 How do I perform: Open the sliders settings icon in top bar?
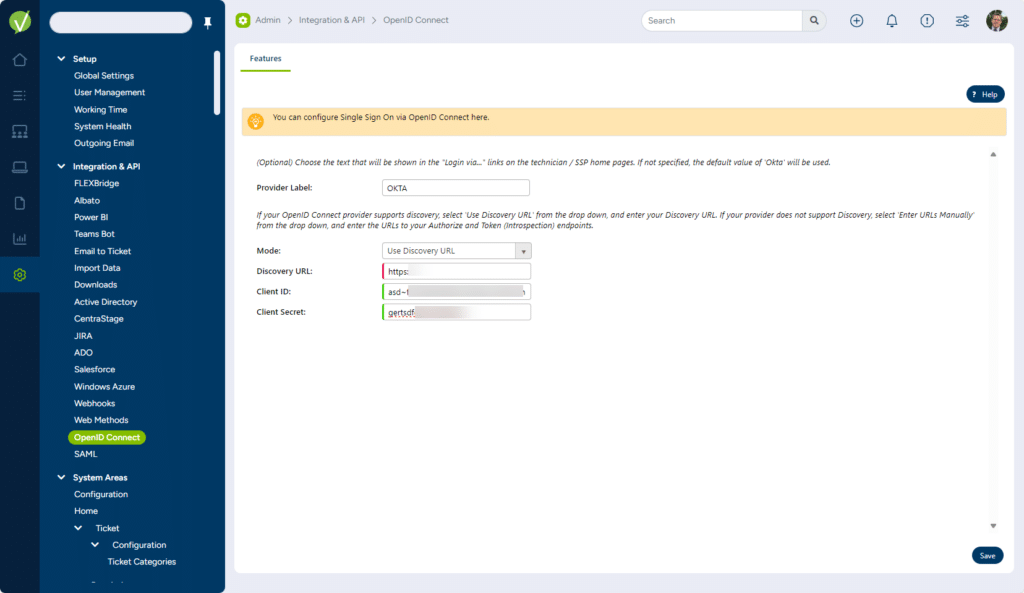962,21
